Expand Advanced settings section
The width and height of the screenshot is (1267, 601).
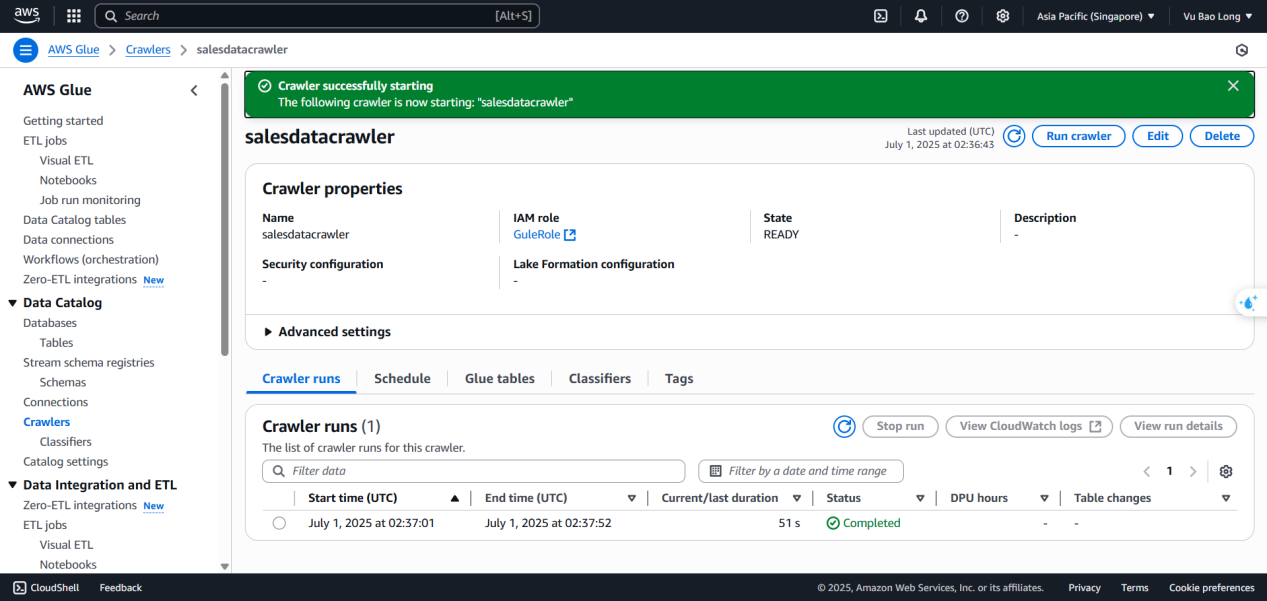click(x=327, y=332)
